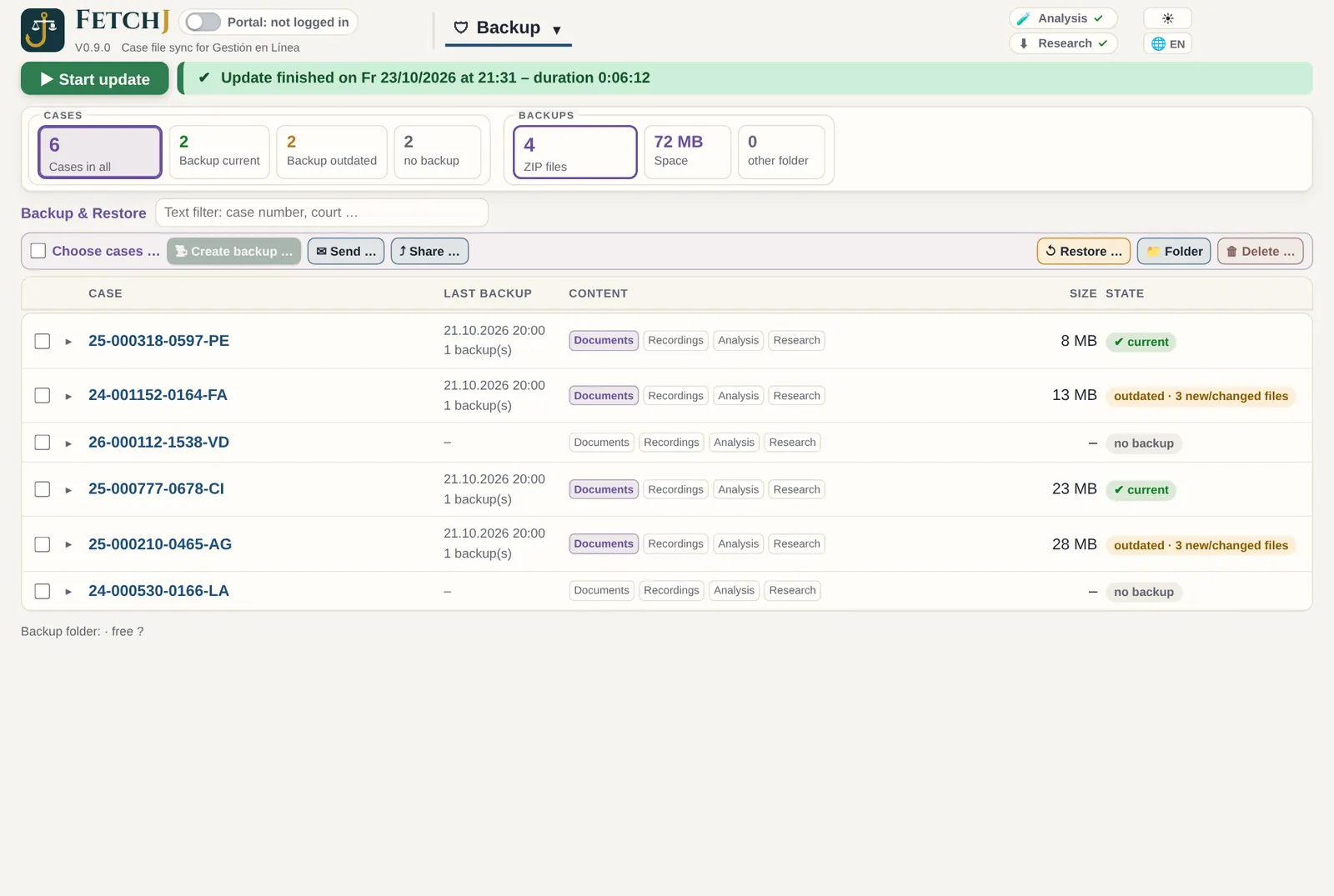1334x896 pixels.
Task: Click outdated state badge of 24-001152-0164-FA
Action: pos(1201,396)
